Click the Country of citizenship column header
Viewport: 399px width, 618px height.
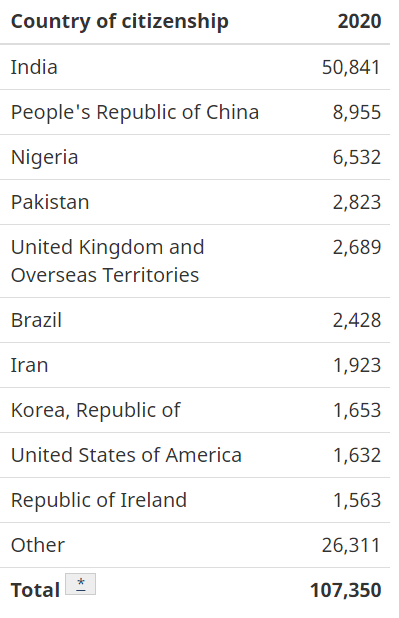click(x=119, y=21)
